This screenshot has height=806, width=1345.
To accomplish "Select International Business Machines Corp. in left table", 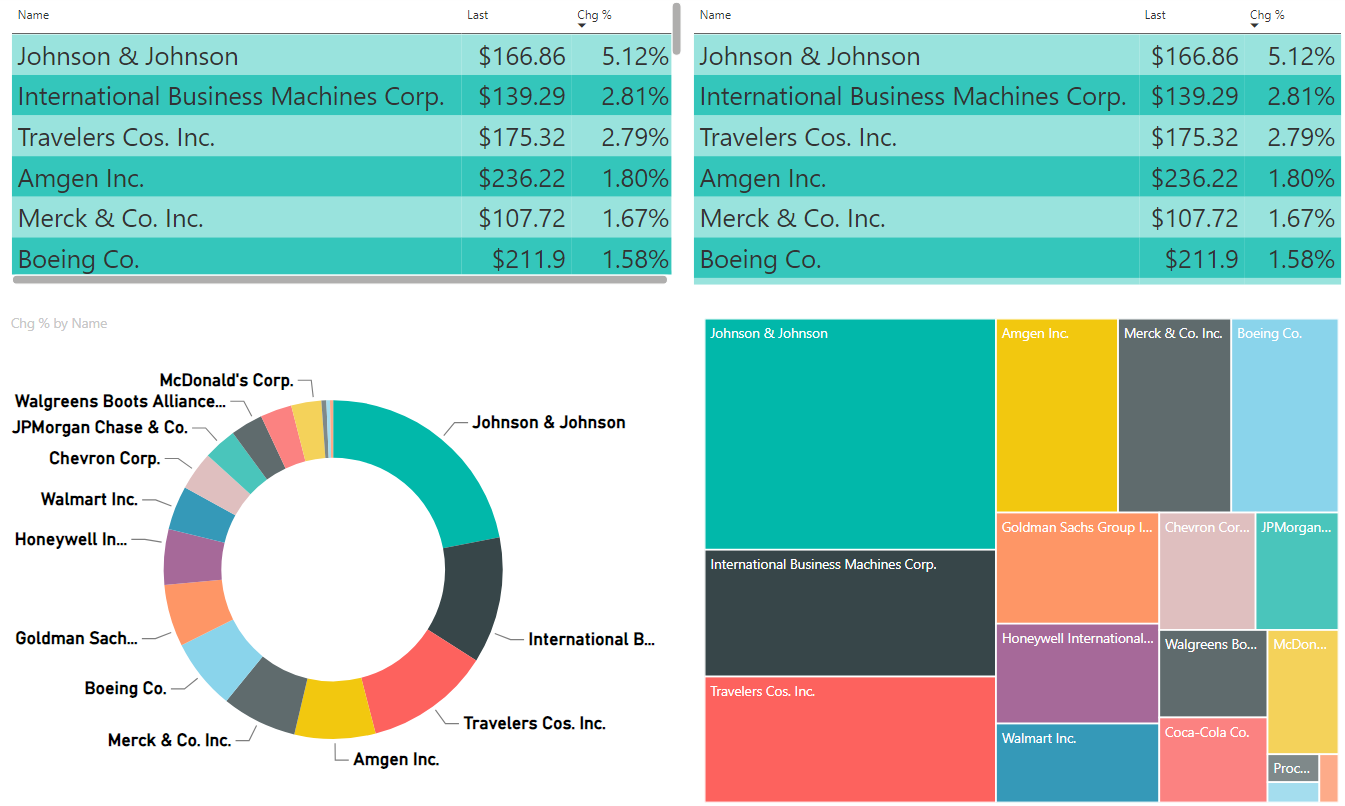I will pos(231,97).
